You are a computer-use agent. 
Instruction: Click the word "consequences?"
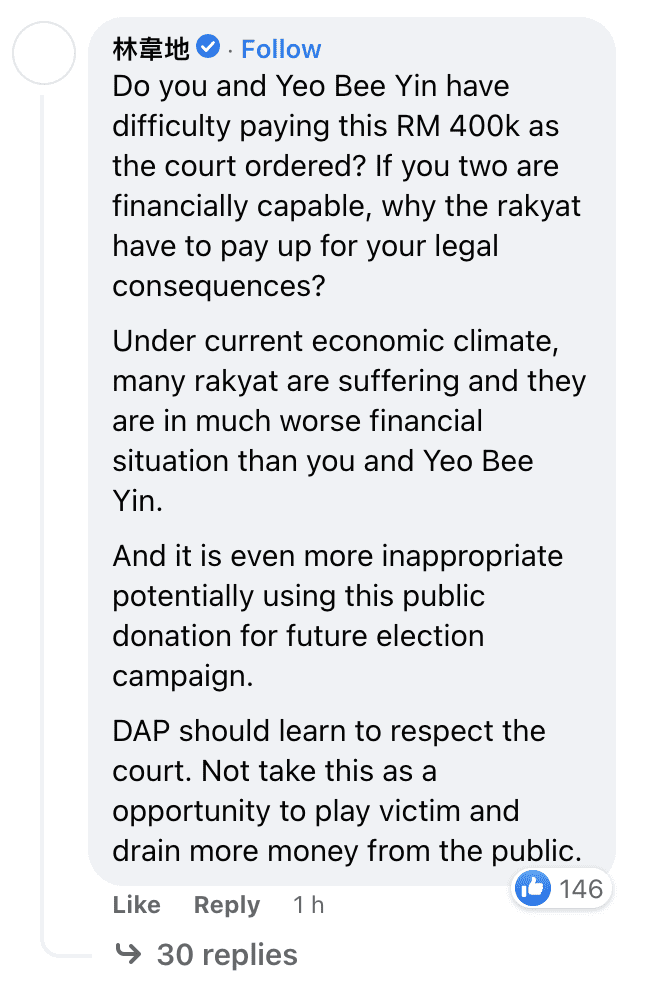(x=219, y=286)
